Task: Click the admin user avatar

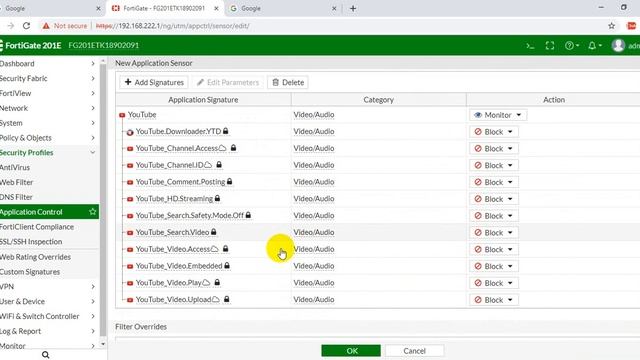Action: tap(618, 45)
